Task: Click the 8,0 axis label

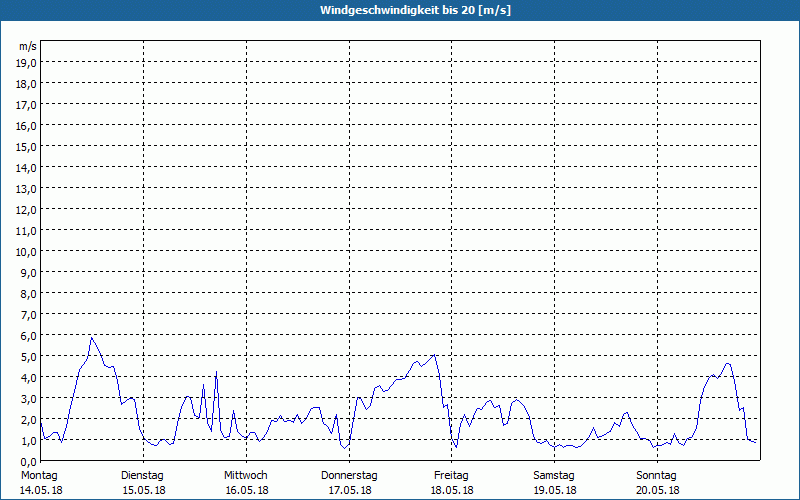Action: [x=29, y=294]
